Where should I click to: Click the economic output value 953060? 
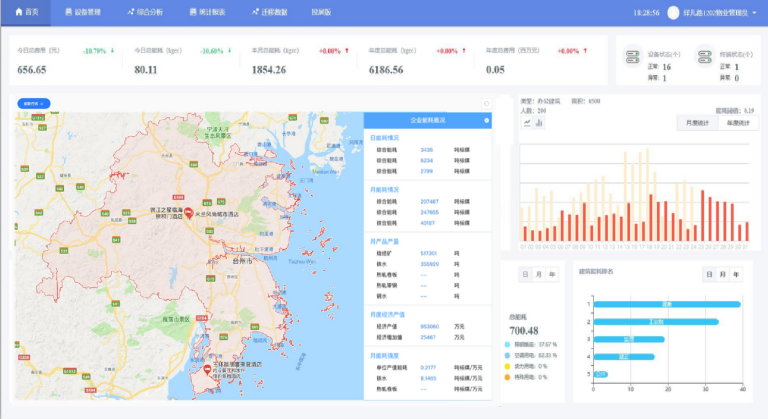[430, 326]
